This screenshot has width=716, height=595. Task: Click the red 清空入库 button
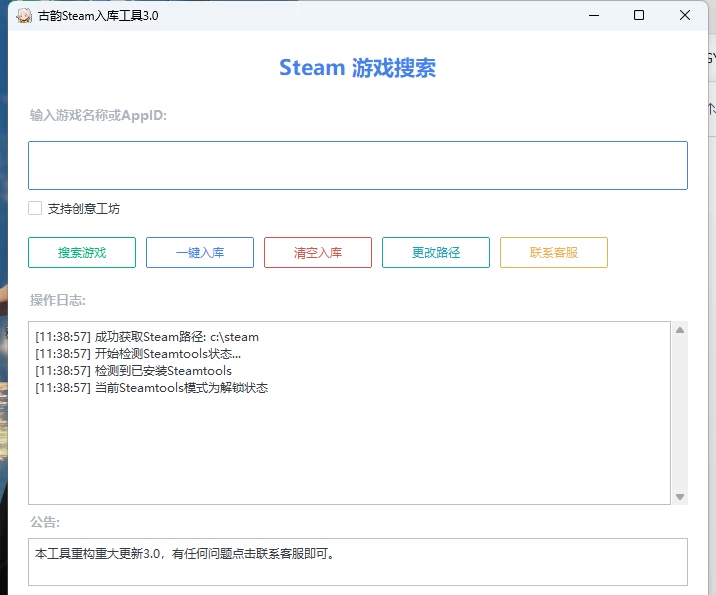318,253
